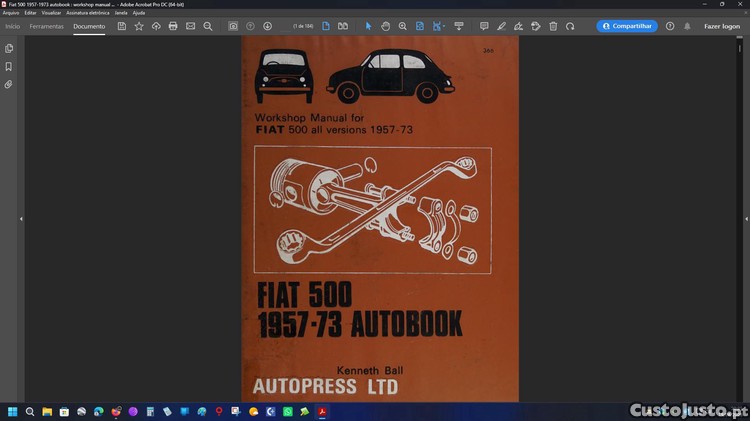
Task: Click Fazer logon sign-in link
Action: 722,26
